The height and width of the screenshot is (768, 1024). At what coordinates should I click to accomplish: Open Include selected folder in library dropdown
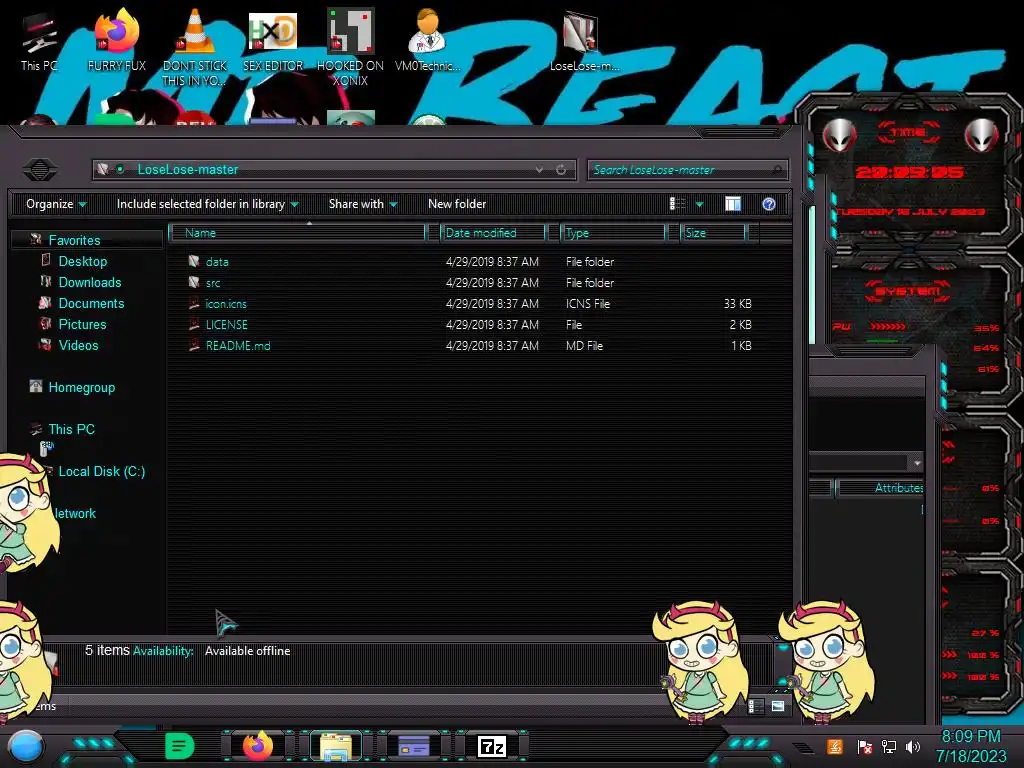pyautogui.click(x=207, y=204)
